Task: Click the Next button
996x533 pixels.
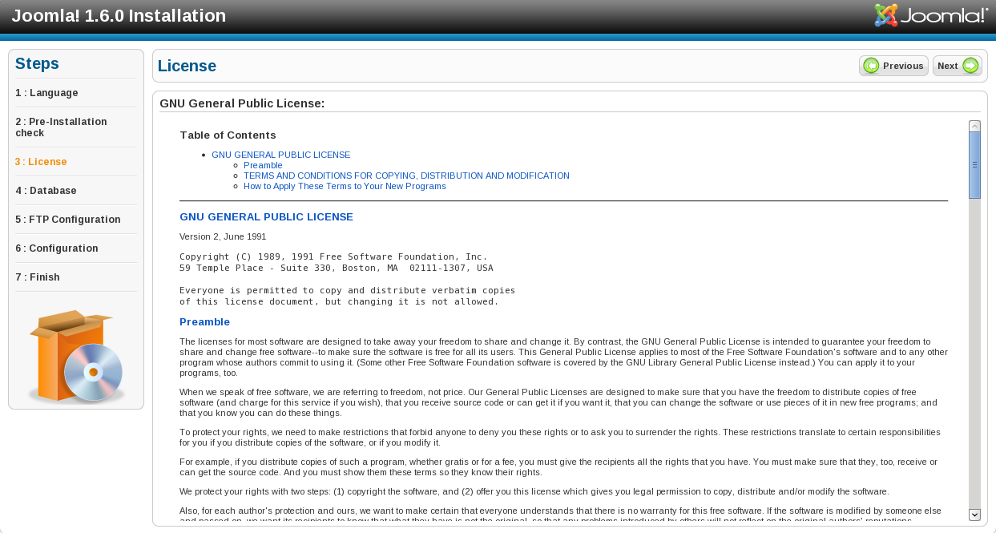Action: pos(957,65)
